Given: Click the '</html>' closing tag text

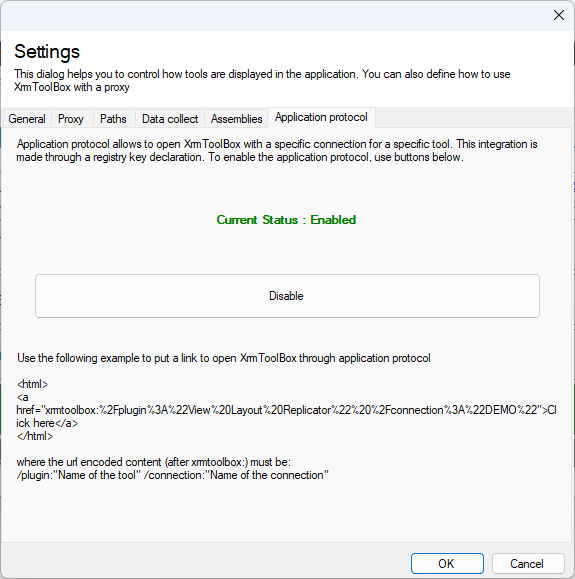Looking at the screenshot, I should 35,436.
